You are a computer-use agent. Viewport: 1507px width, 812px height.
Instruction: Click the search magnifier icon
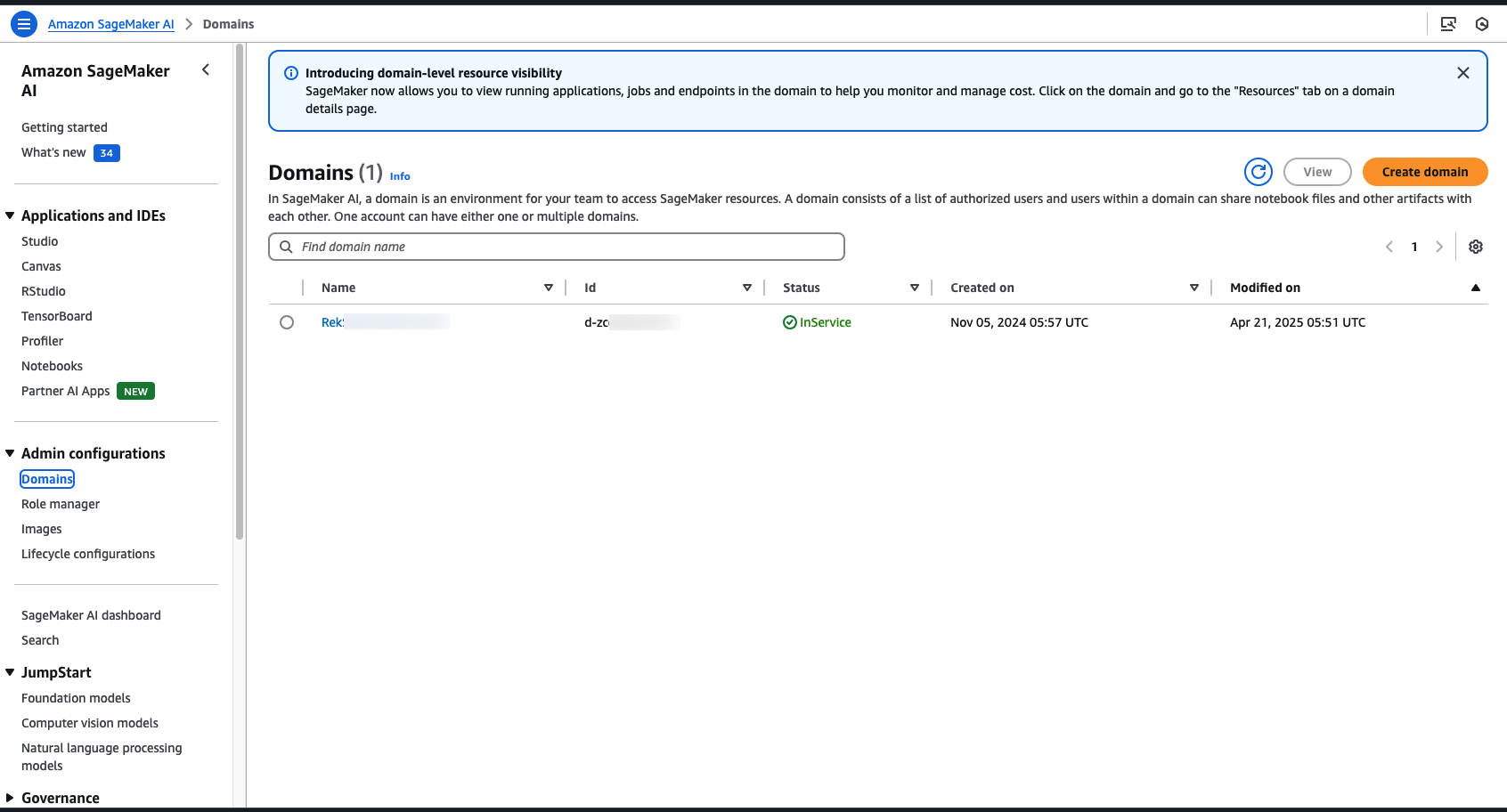[x=286, y=247]
